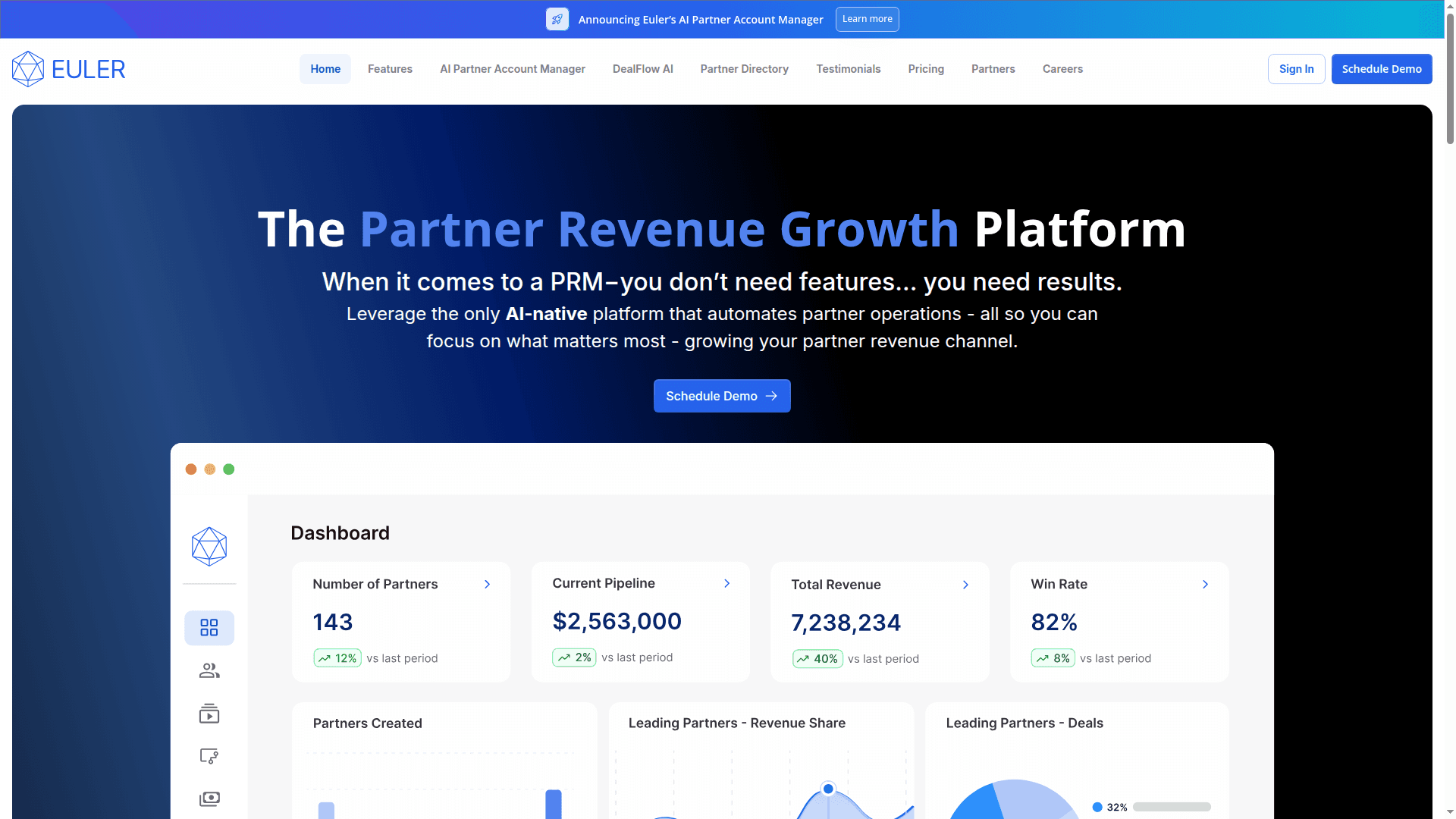Click the screen share icon in sidebar
This screenshot has width=1456, height=819.
click(x=209, y=756)
